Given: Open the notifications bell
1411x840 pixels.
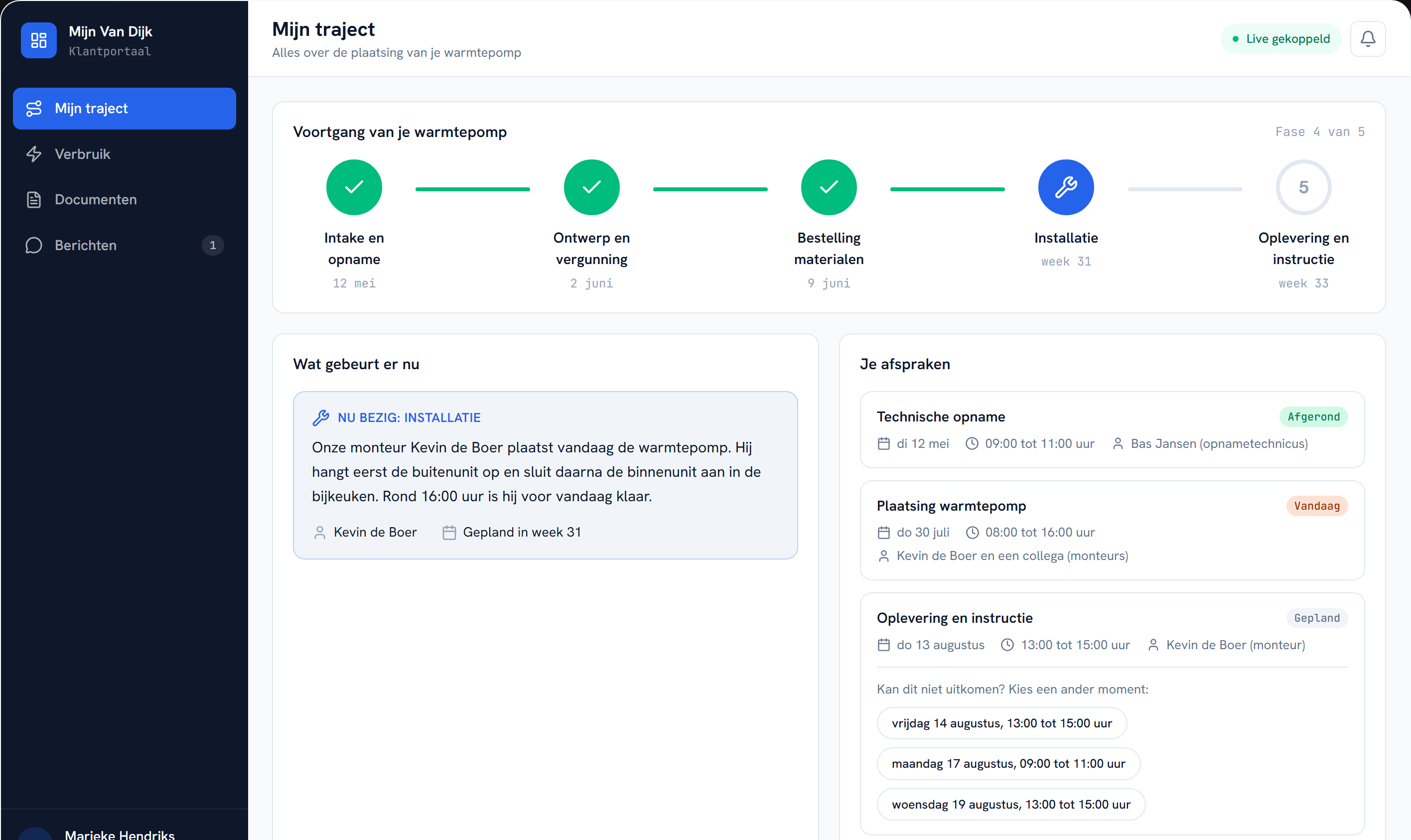Looking at the screenshot, I should [1368, 38].
